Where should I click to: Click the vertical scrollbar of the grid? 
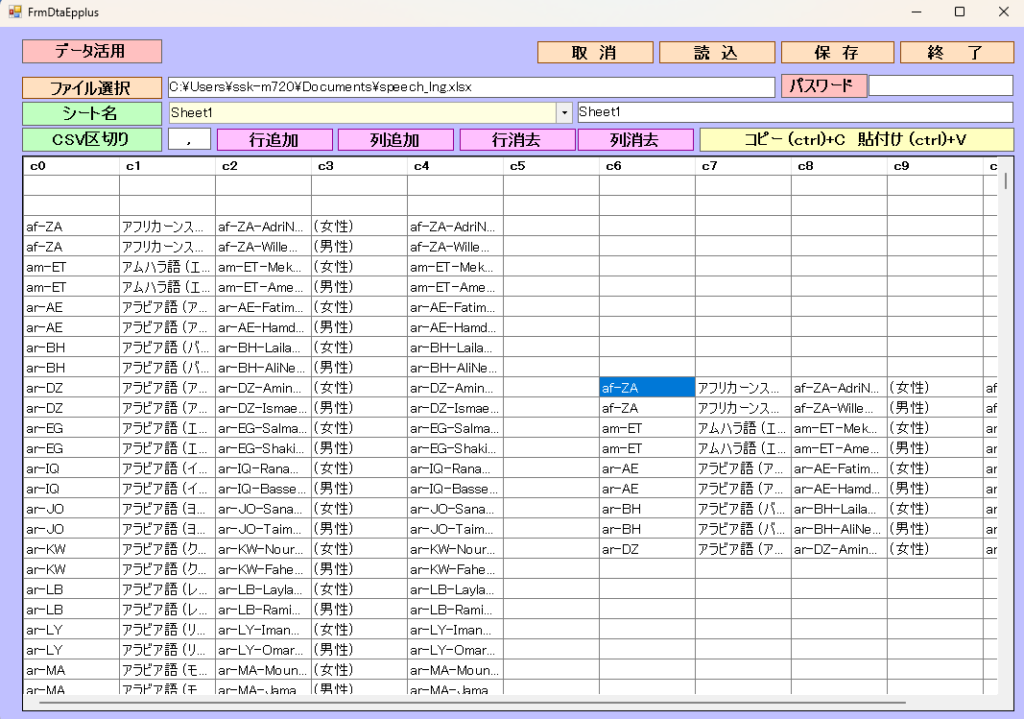pos(1005,400)
